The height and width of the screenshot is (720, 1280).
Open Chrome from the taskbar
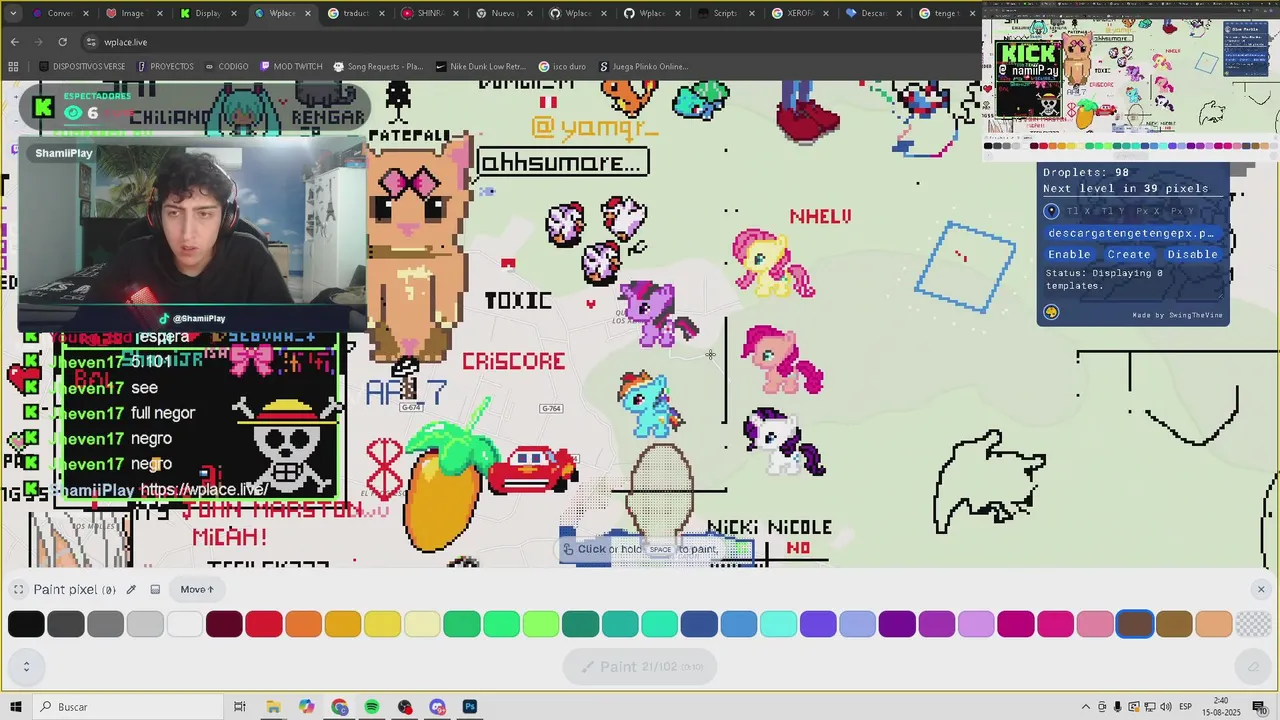[339, 707]
